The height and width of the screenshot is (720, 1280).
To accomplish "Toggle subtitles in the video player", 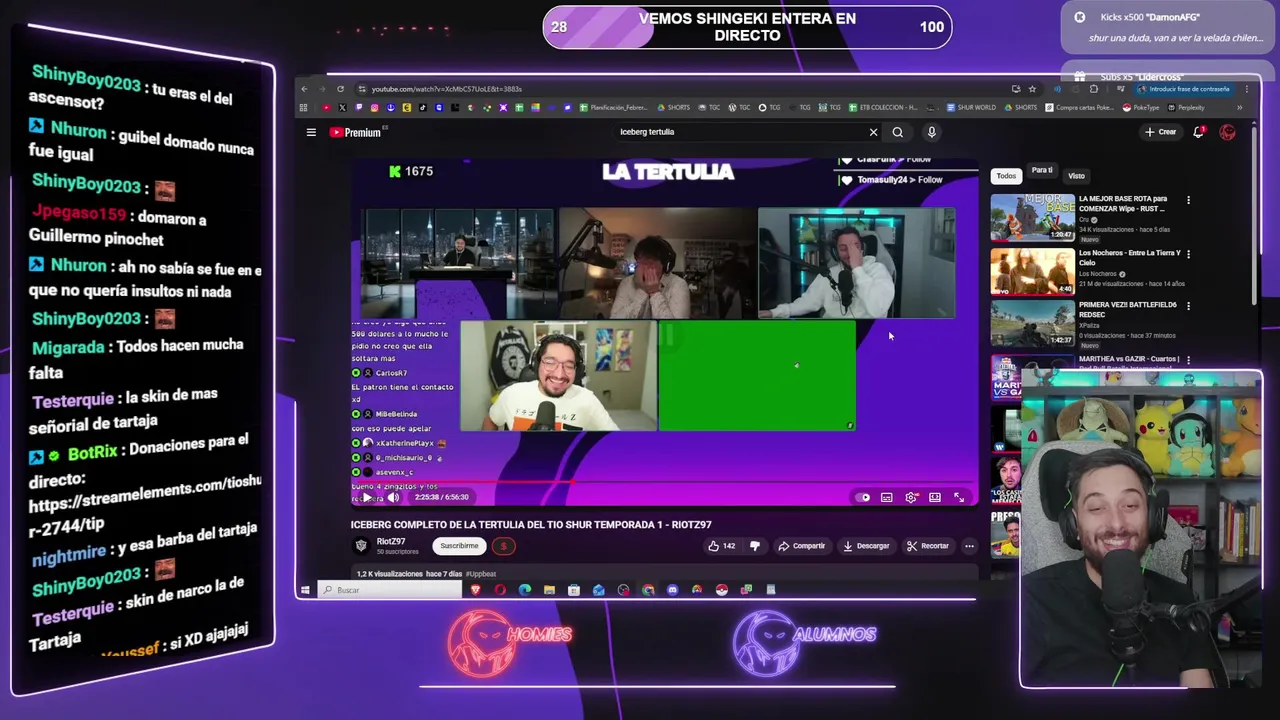I will pos(887,497).
